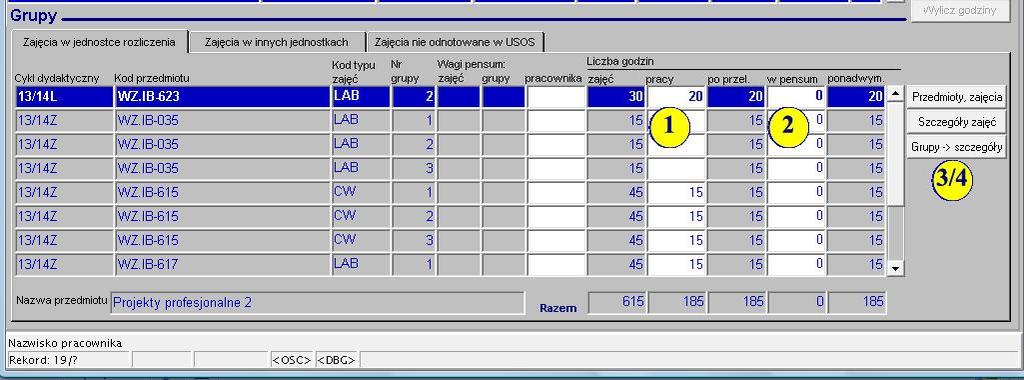The image size is (1024, 380).
Task: Click LAB type cell in WZ.IB-623 row
Action: tap(361, 97)
